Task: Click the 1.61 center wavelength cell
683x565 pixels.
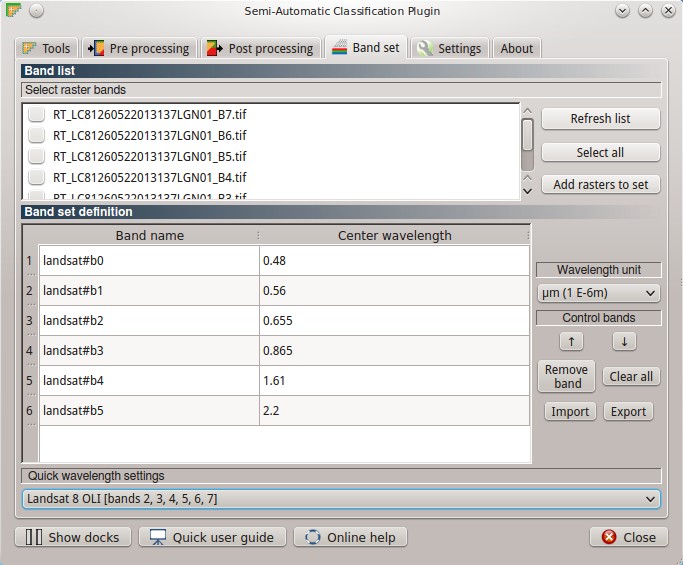Action: pyautogui.click(x=395, y=381)
